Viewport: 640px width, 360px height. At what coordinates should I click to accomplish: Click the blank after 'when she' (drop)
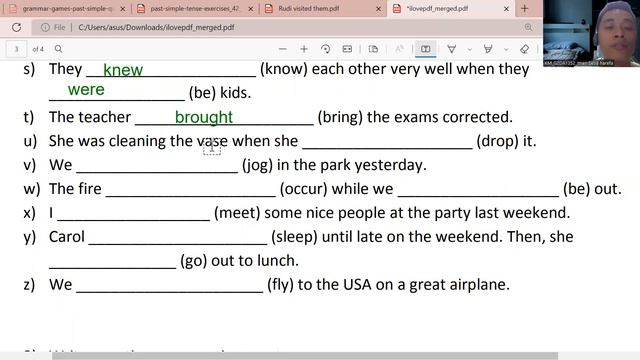(387, 142)
